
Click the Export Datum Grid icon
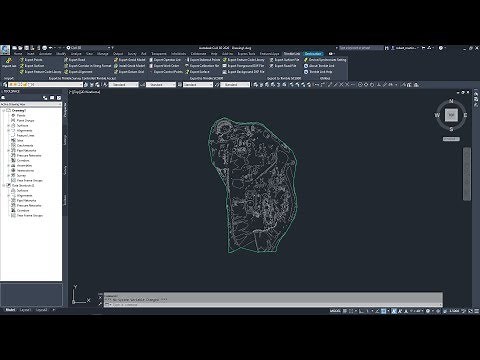[116, 72]
